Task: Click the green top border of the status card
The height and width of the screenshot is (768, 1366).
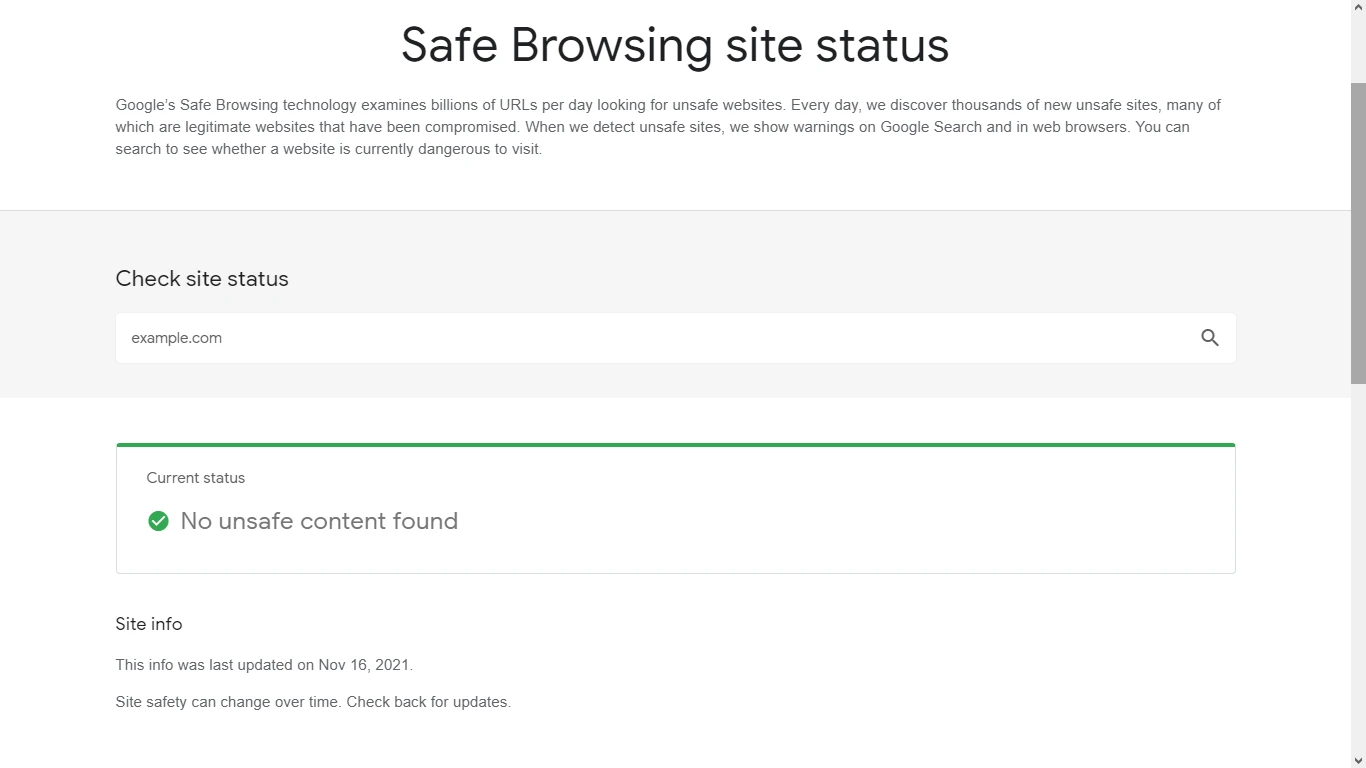Action: click(676, 445)
